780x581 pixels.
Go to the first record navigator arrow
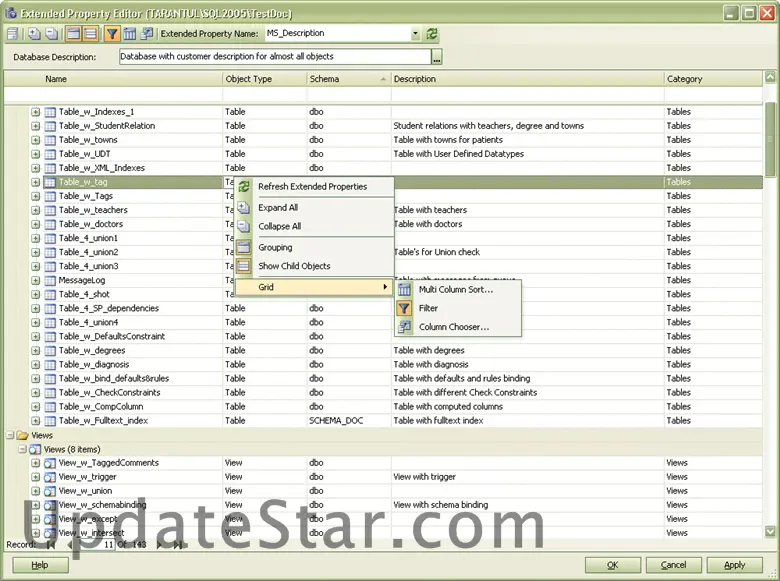pyautogui.click(x=51, y=545)
